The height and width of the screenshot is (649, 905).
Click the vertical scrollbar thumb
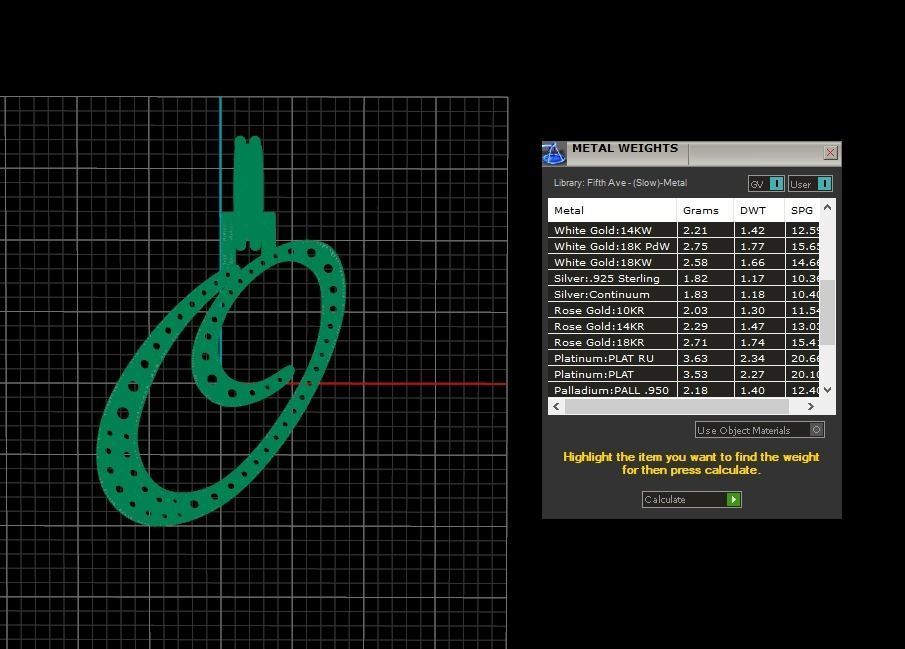coord(827,312)
